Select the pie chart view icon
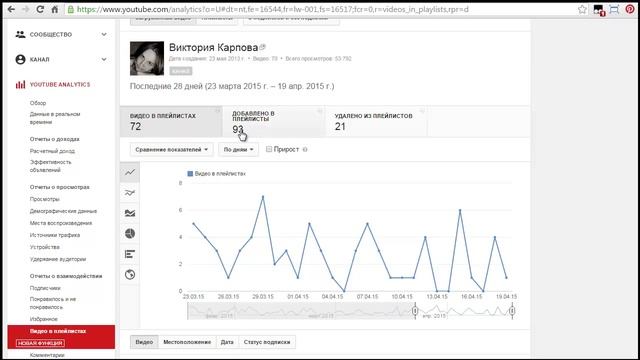Screen dimensions: 640x360 (x=130, y=233)
